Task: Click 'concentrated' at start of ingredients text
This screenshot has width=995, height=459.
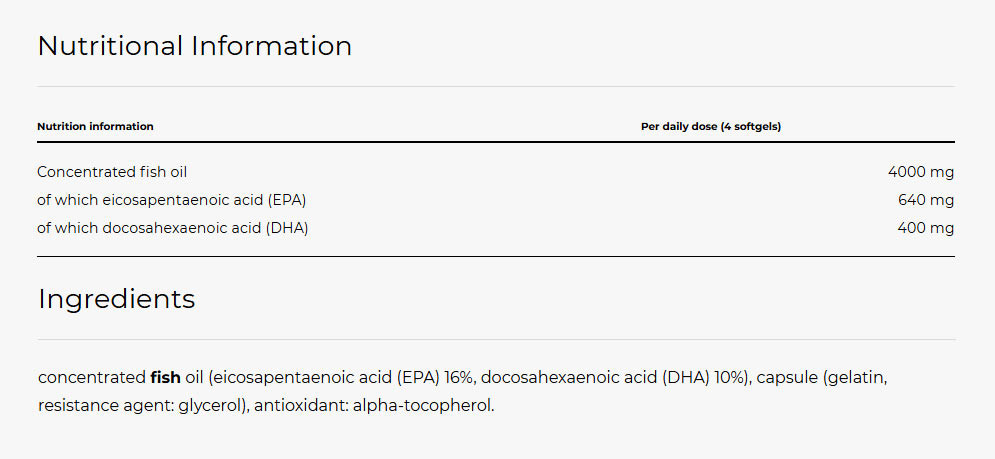Action: (x=92, y=378)
